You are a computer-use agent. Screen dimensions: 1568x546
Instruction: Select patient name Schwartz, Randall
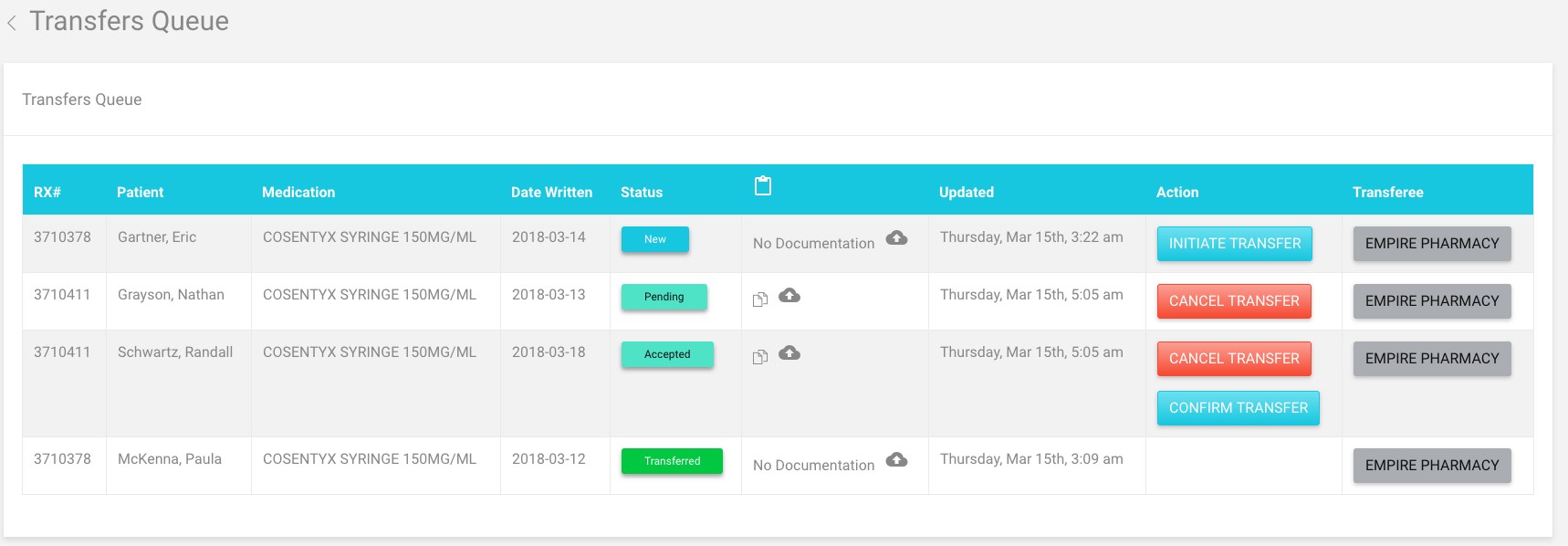tap(175, 352)
